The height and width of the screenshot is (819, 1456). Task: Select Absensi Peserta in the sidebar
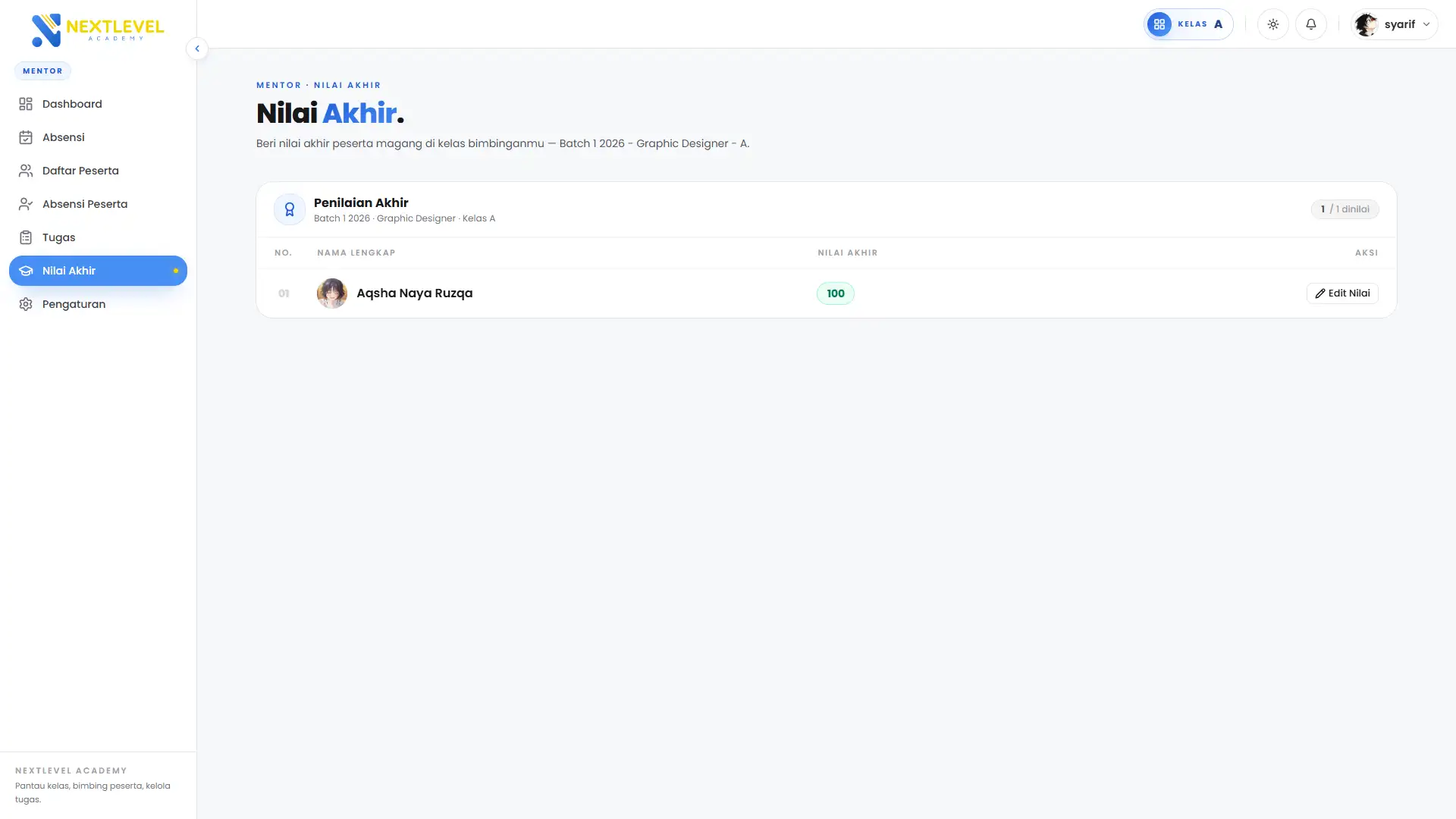click(98, 204)
